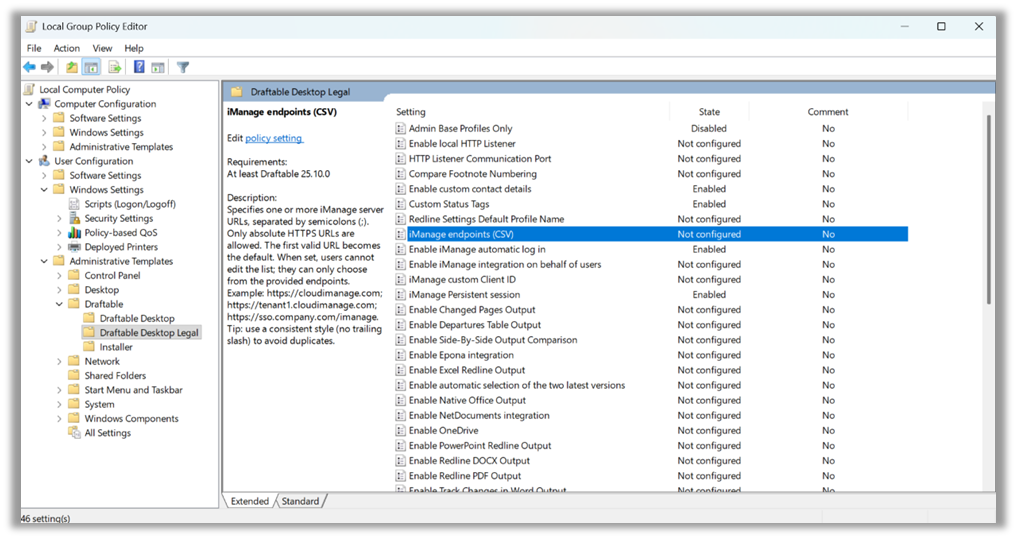The width and height of the screenshot is (1017, 539).
Task: Select the System tree item
Action: click(99, 404)
